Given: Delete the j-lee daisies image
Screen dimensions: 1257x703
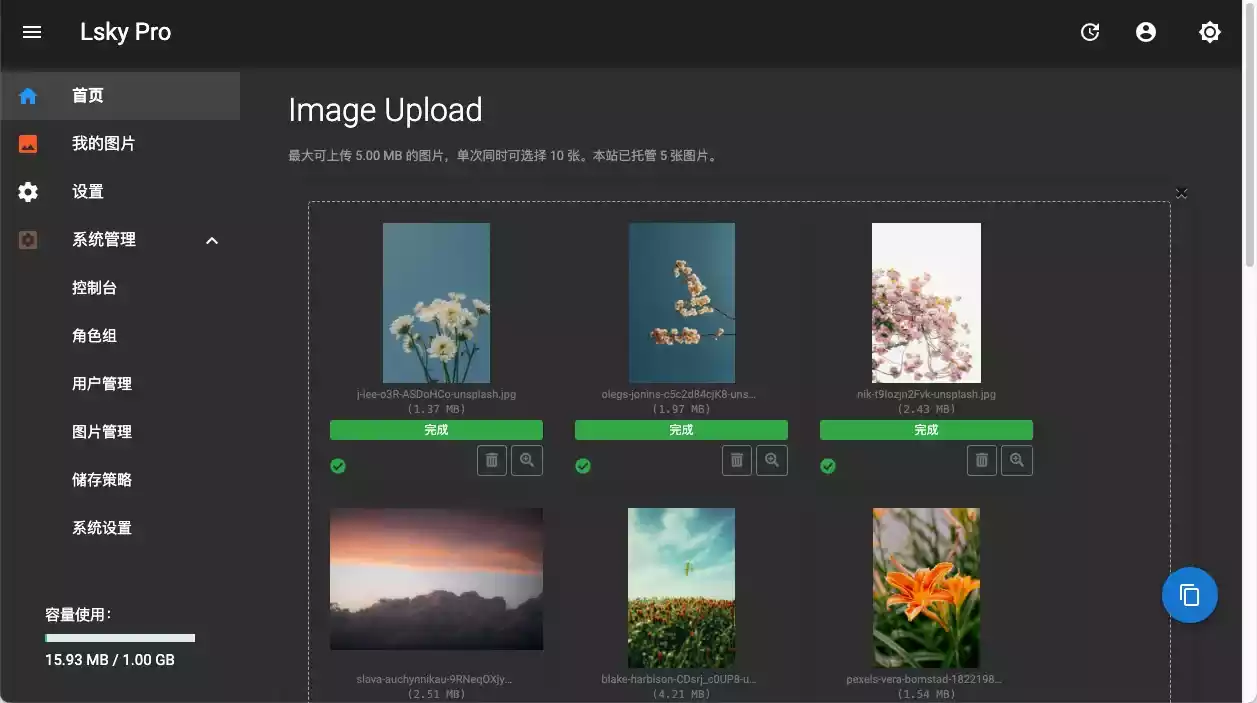Looking at the screenshot, I should 492,460.
